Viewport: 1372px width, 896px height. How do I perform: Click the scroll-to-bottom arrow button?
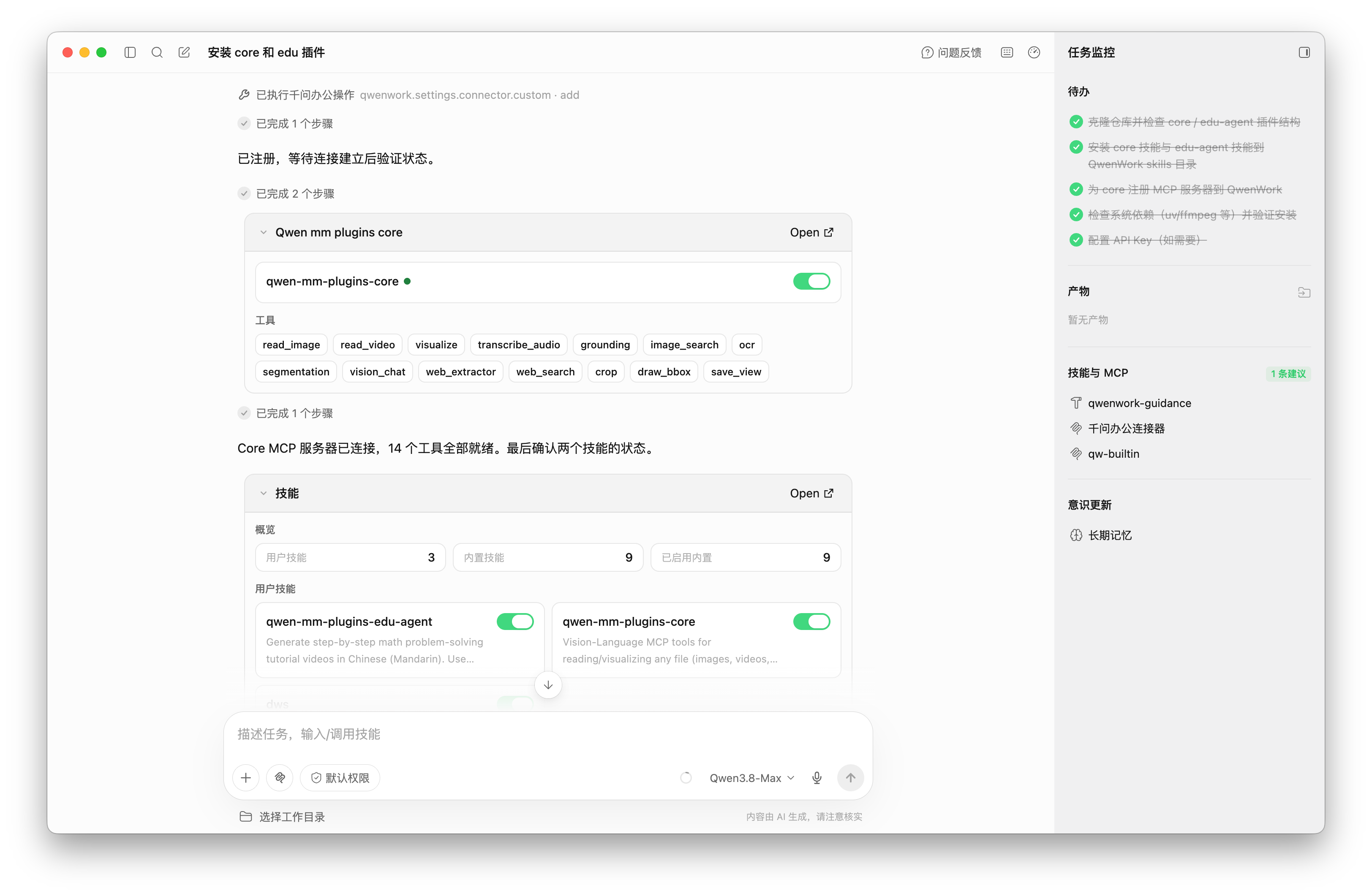(x=547, y=684)
